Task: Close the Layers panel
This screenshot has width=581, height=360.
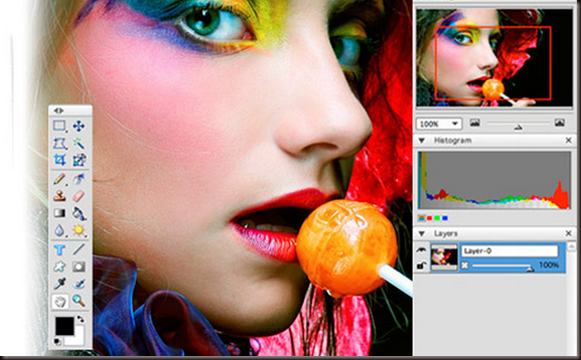Action: (x=568, y=233)
